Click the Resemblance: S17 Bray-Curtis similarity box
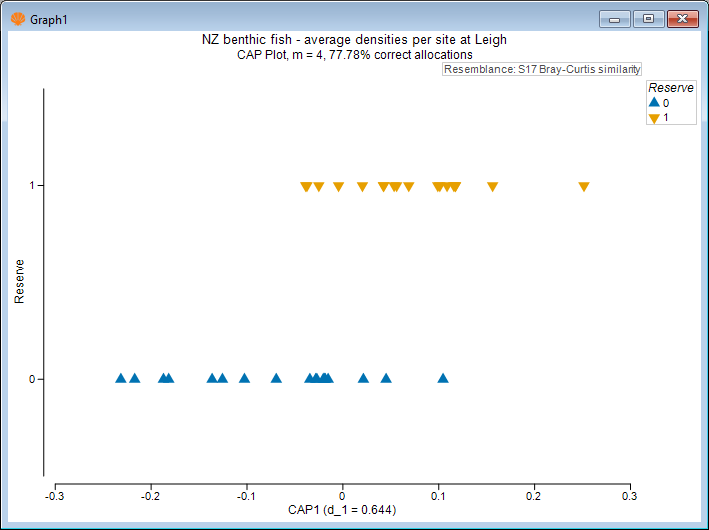709x530 pixels. click(542, 70)
